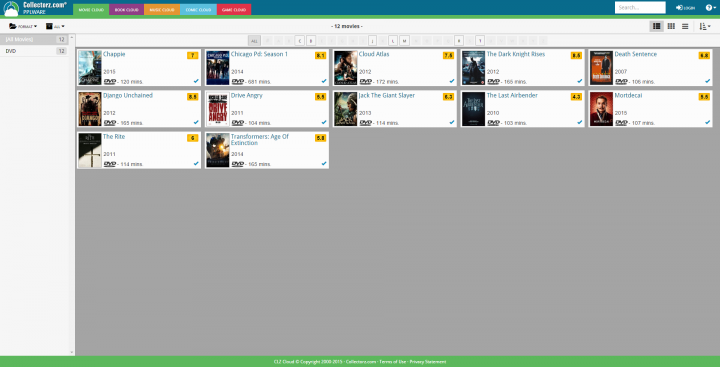Open the Chappie cover thumbnail
Image resolution: width=720 pixels, height=367 pixels.
(x=90, y=68)
